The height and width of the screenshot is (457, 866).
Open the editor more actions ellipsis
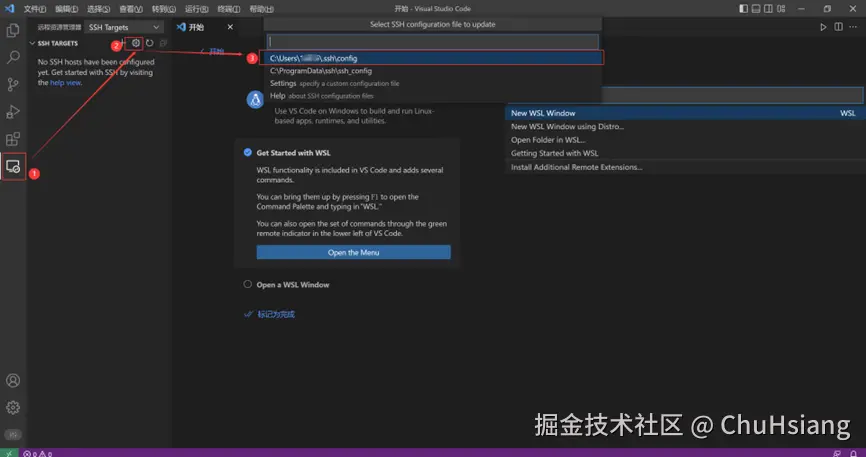point(853,27)
